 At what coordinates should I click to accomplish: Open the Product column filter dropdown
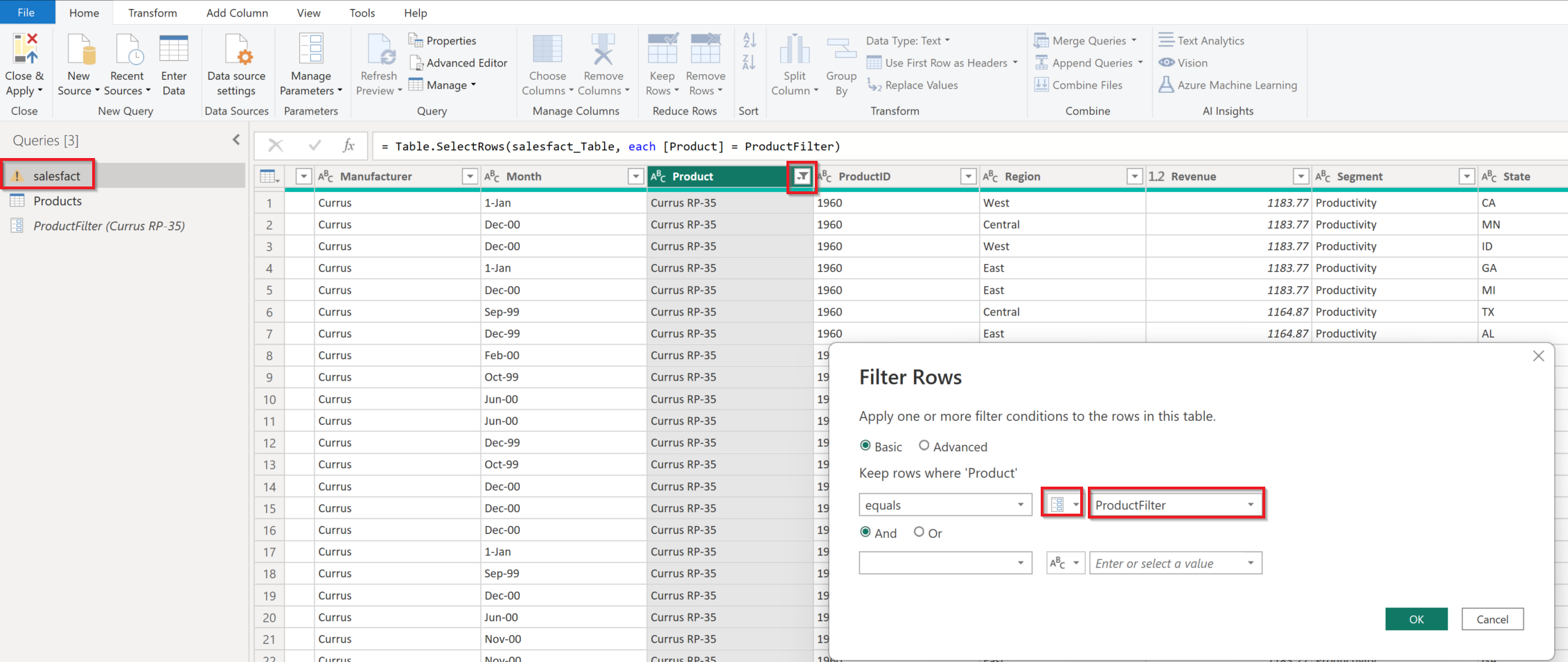click(802, 177)
